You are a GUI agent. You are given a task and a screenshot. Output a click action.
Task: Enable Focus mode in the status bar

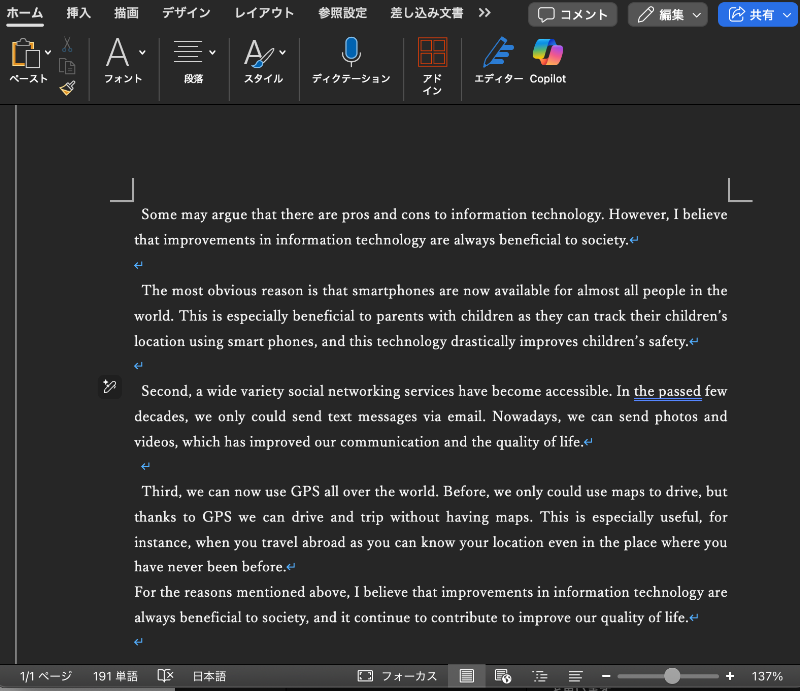(398, 676)
